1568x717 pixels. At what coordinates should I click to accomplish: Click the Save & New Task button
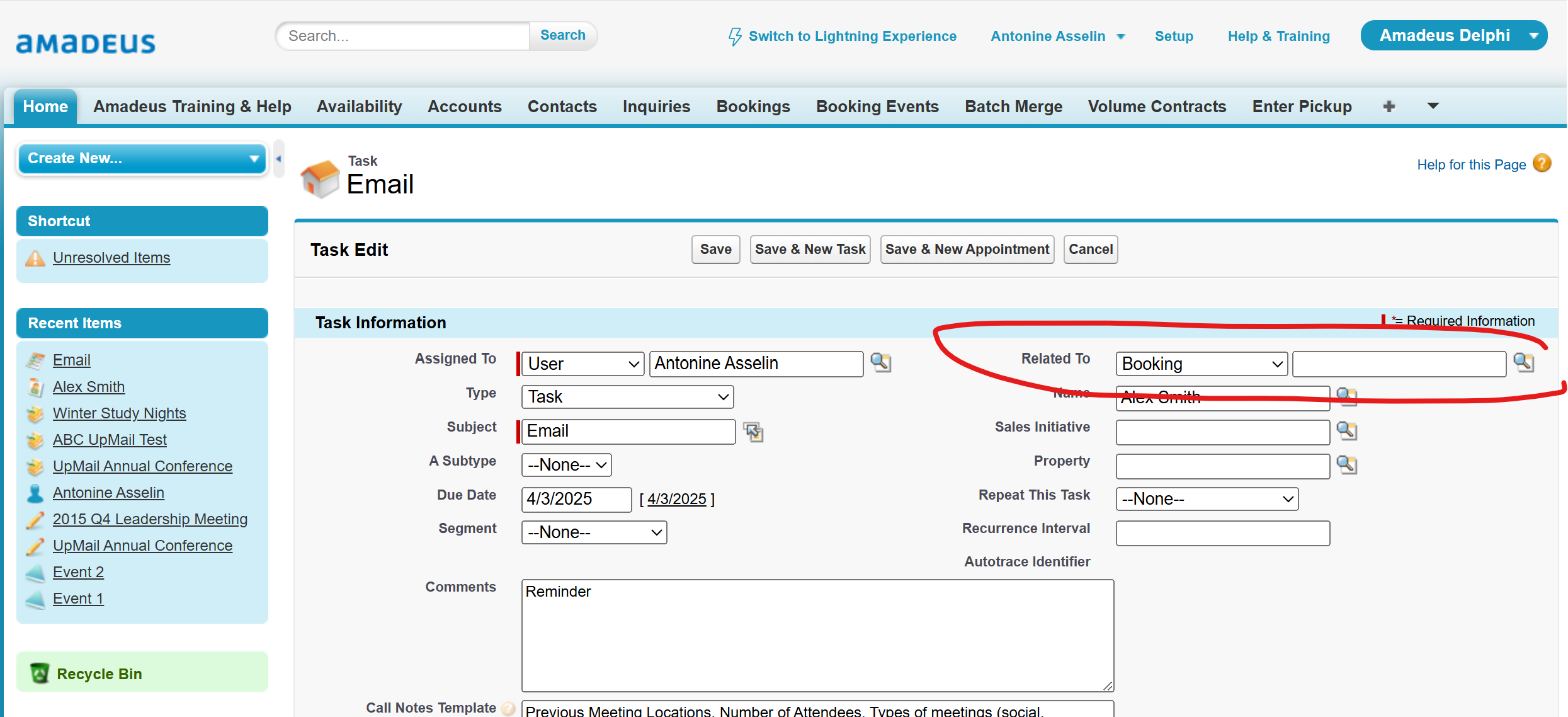[x=810, y=250]
